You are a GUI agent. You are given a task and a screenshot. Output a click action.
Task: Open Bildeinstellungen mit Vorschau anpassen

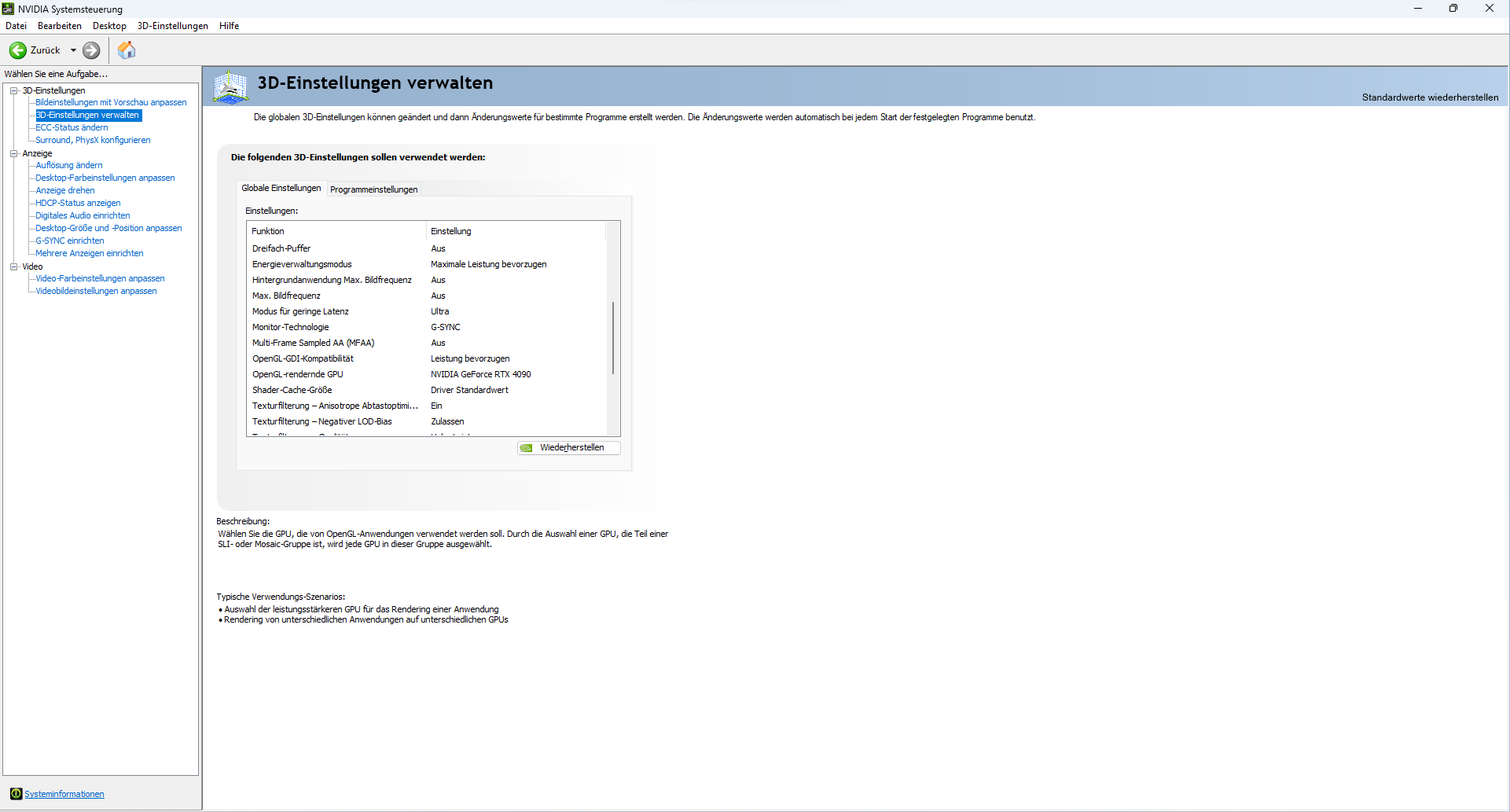[x=111, y=102]
